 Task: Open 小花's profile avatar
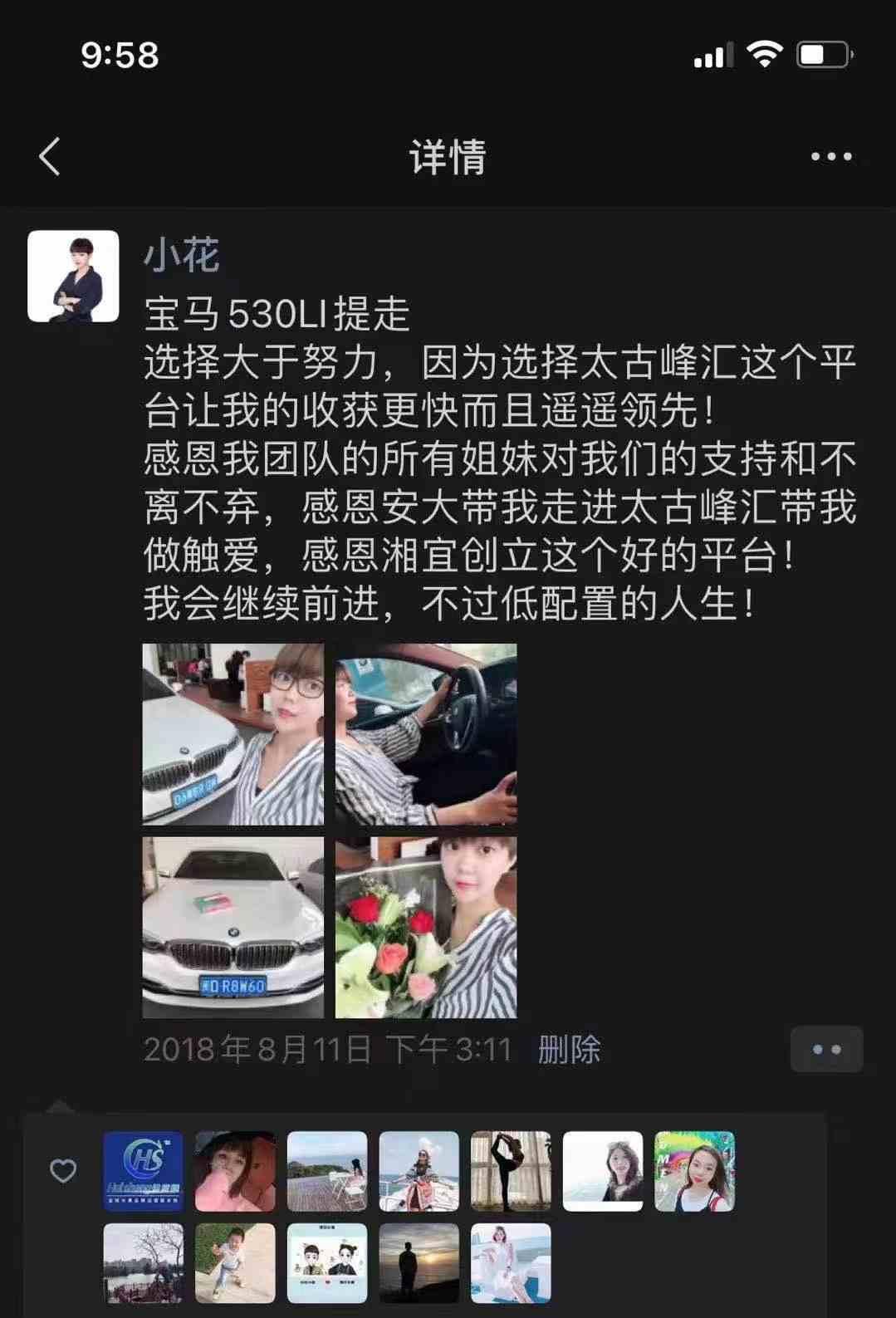coord(73,276)
